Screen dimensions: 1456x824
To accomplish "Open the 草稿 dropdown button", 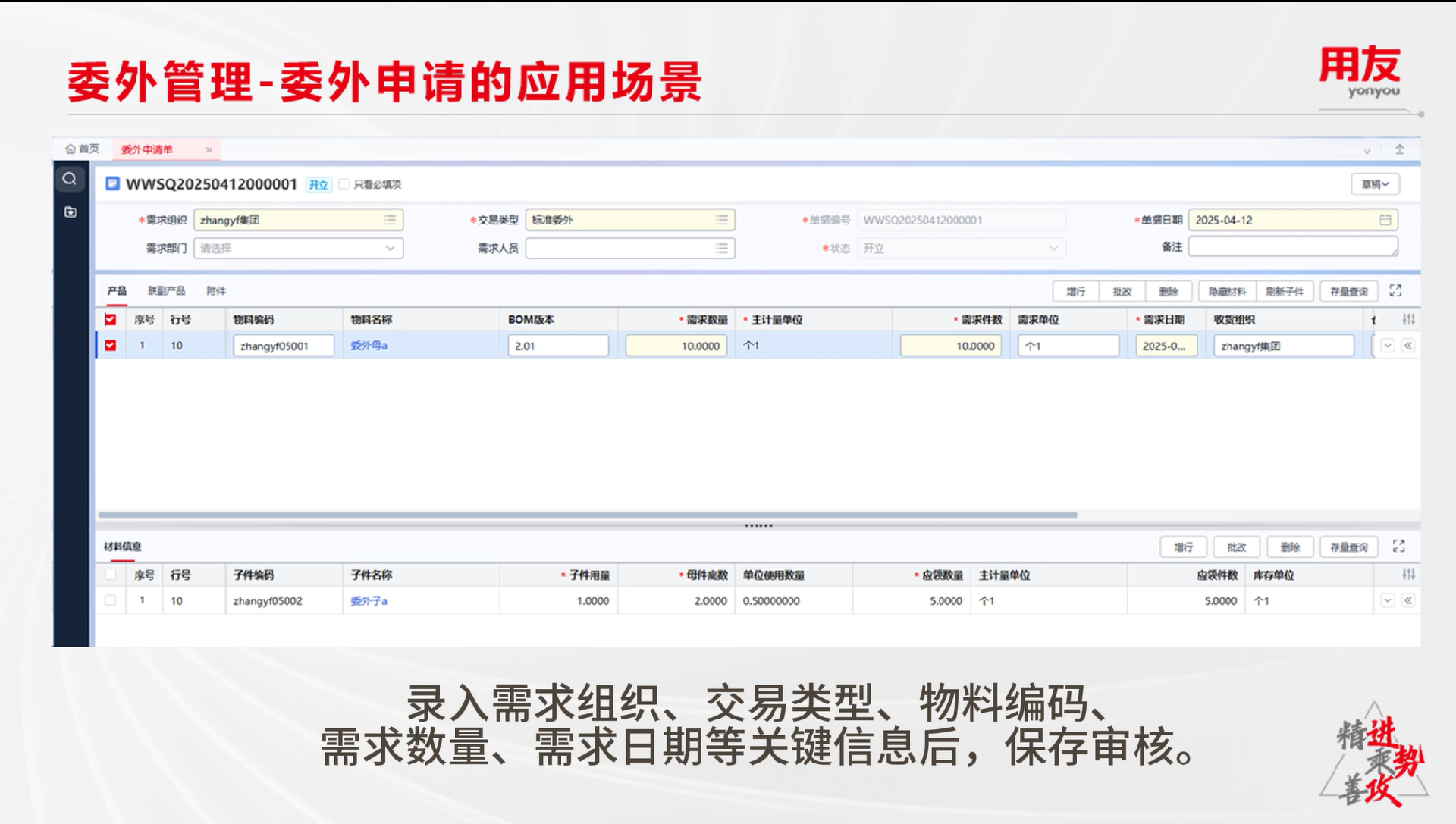I will click(x=1375, y=184).
